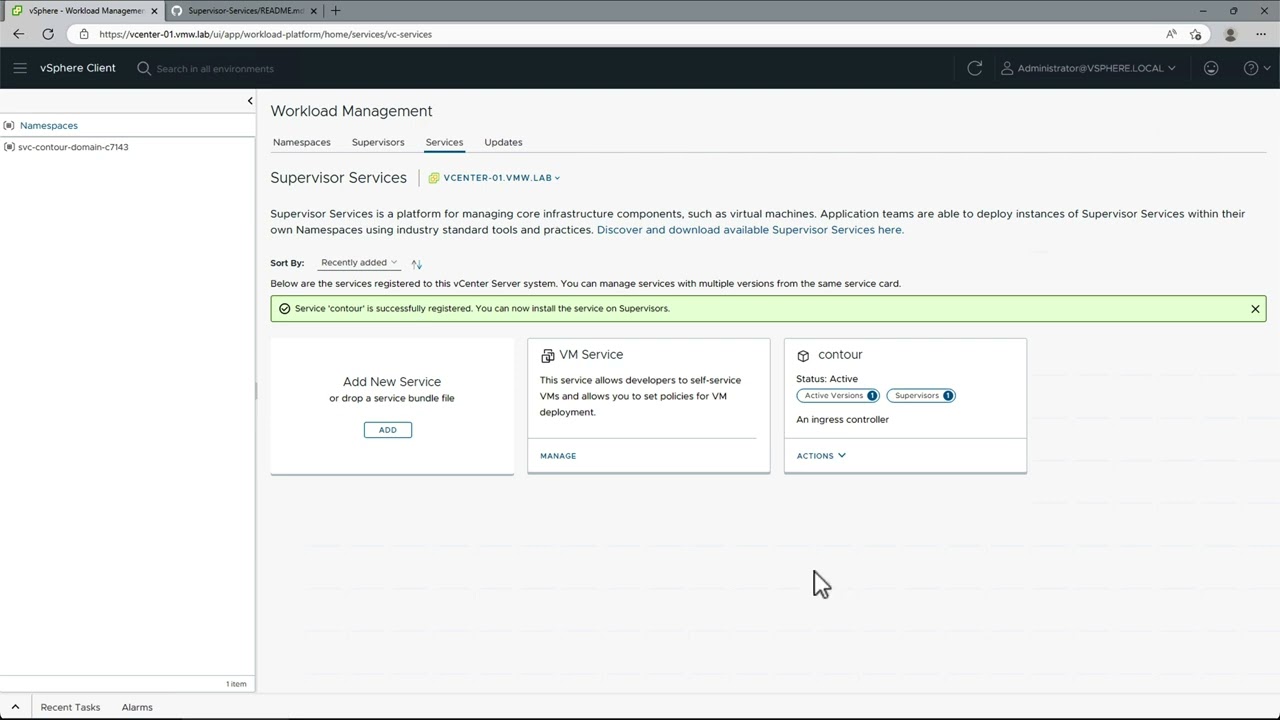This screenshot has height=720, width=1280.
Task: Click the green success check icon
Action: click(284, 309)
